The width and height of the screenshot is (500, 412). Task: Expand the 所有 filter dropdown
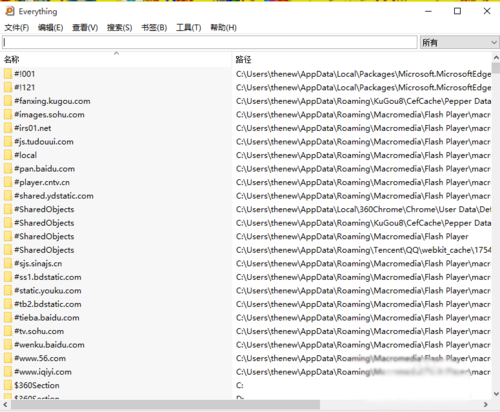[x=459, y=42]
